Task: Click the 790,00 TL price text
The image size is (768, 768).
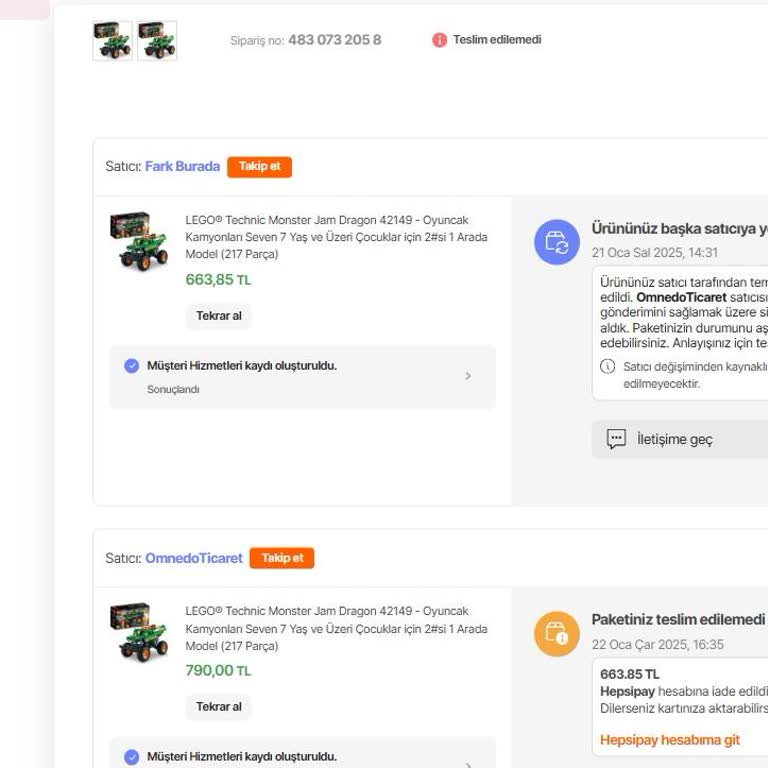Action: (x=218, y=671)
